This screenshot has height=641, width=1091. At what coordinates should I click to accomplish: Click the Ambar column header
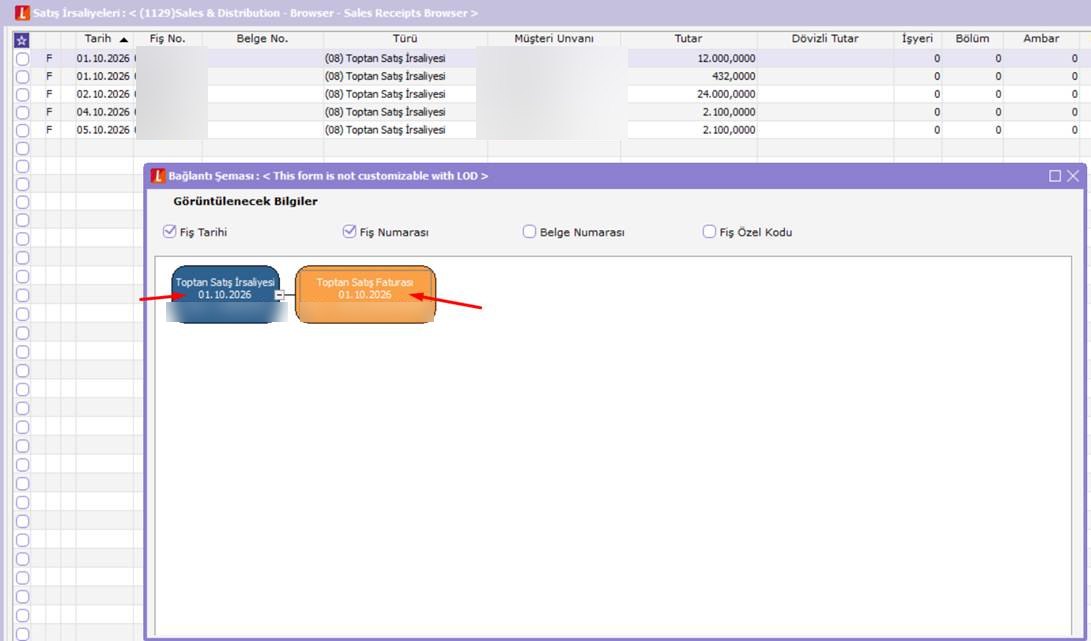[x=1041, y=39]
